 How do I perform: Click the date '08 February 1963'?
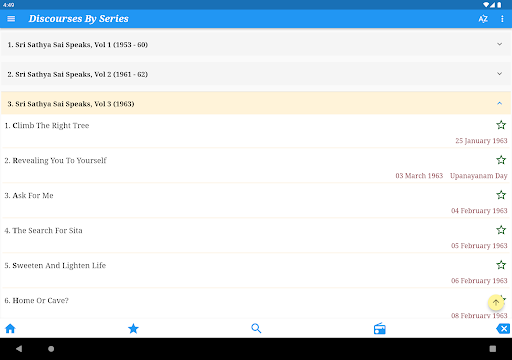[479, 315]
